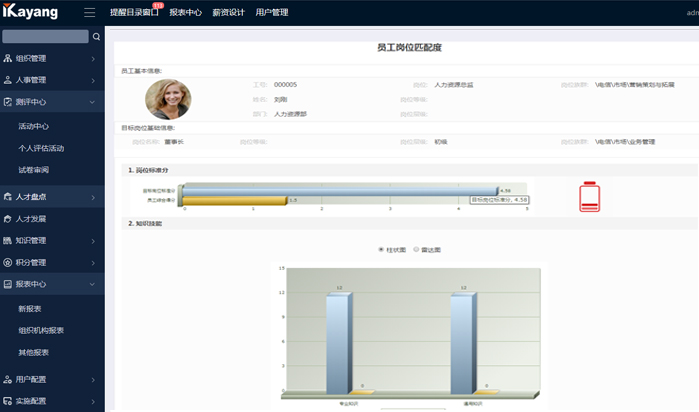Click the blue 目标岗位 score bar
The height and width of the screenshot is (412, 699).
pyautogui.click(x=340, y=190)
